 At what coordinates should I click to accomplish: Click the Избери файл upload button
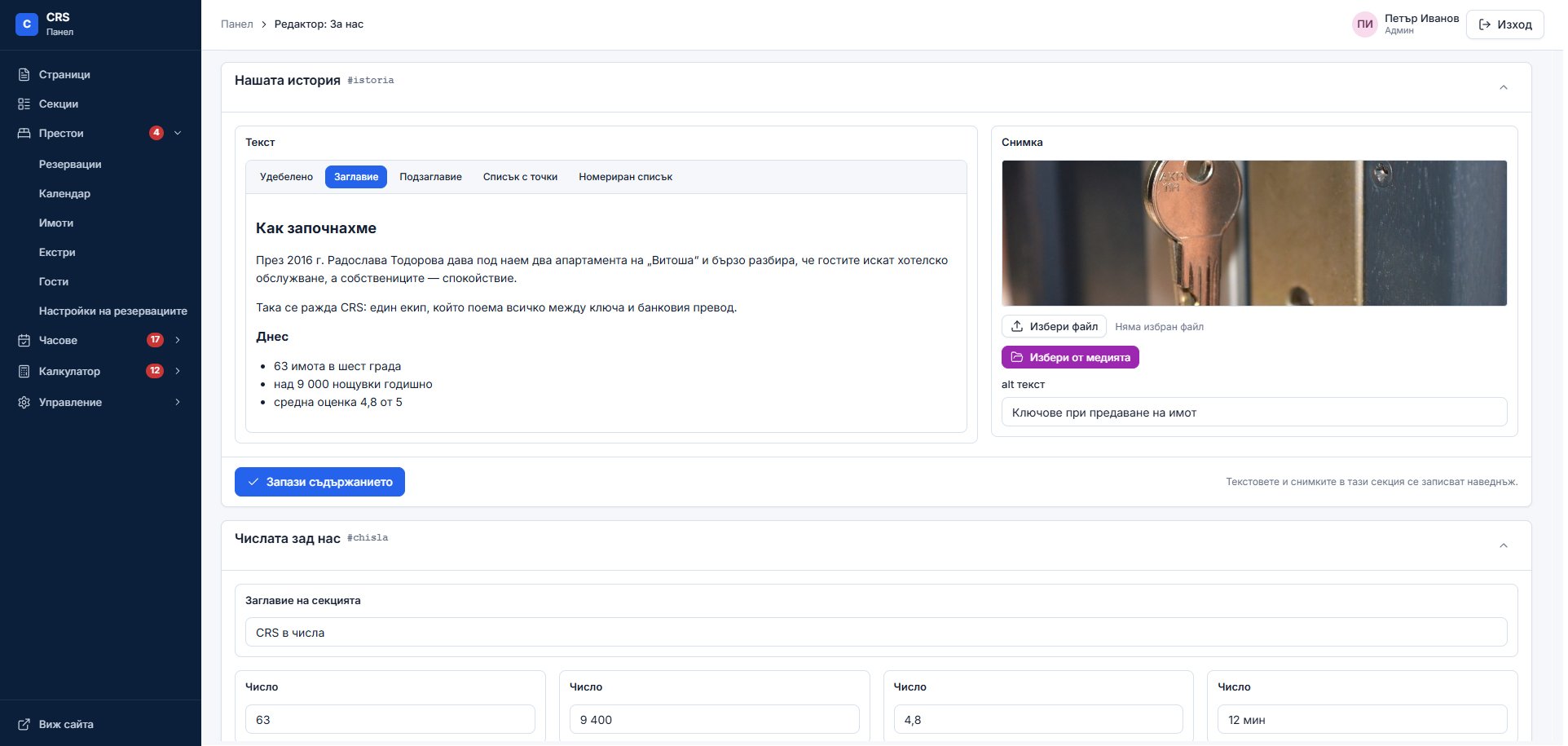click(1054, 326)
